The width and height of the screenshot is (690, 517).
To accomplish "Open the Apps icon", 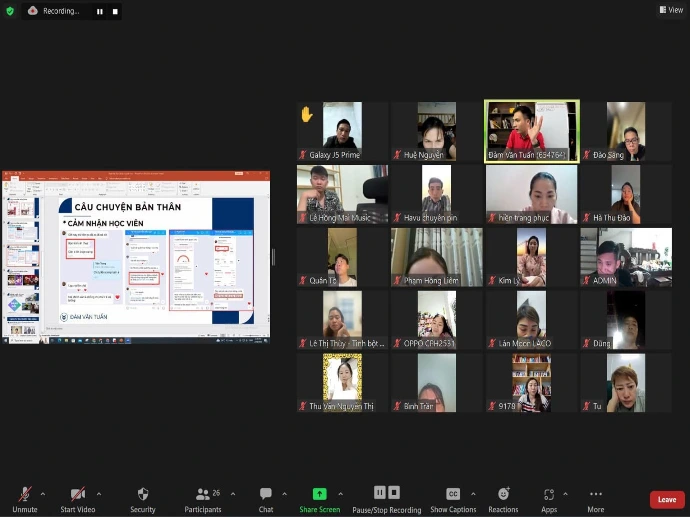I will (549, 494).
